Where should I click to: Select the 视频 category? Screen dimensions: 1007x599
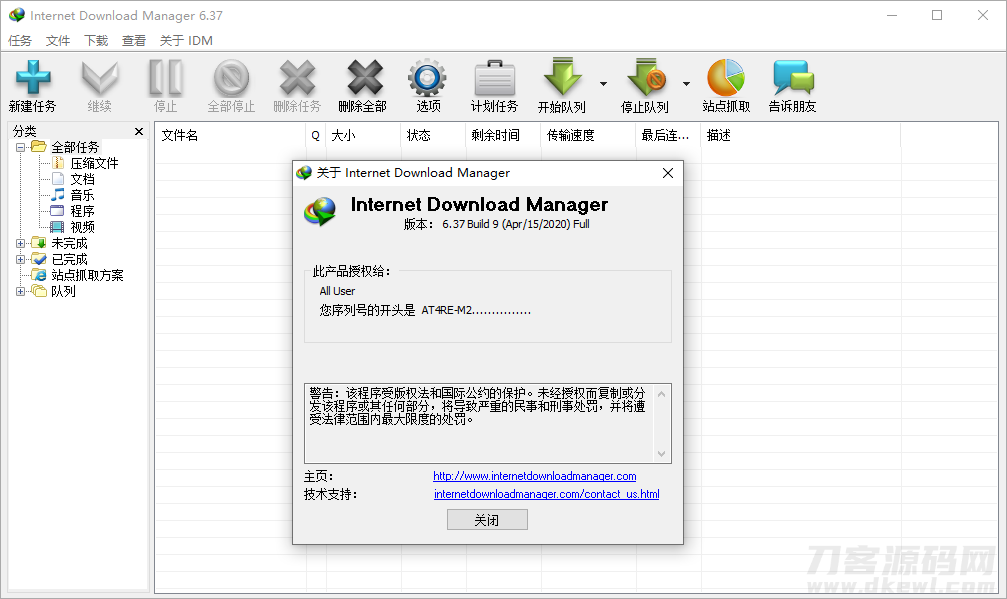82,227
